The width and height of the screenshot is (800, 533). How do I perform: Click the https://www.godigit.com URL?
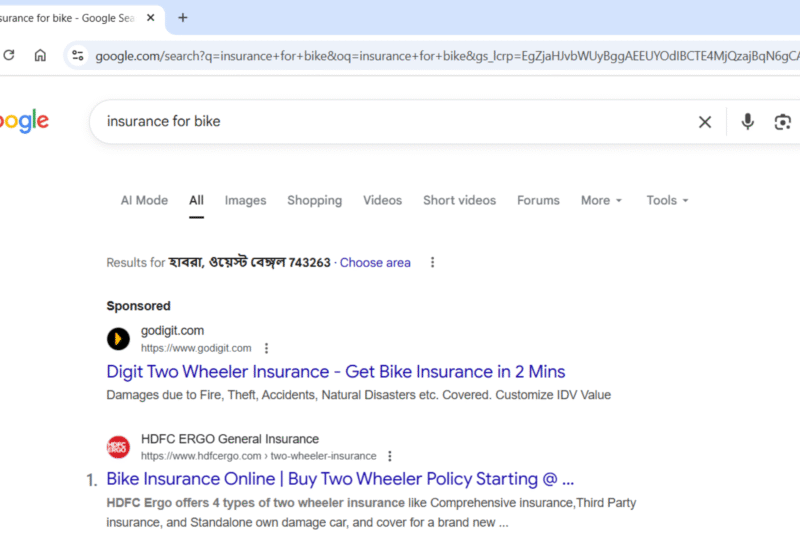(x=196, y=348)
